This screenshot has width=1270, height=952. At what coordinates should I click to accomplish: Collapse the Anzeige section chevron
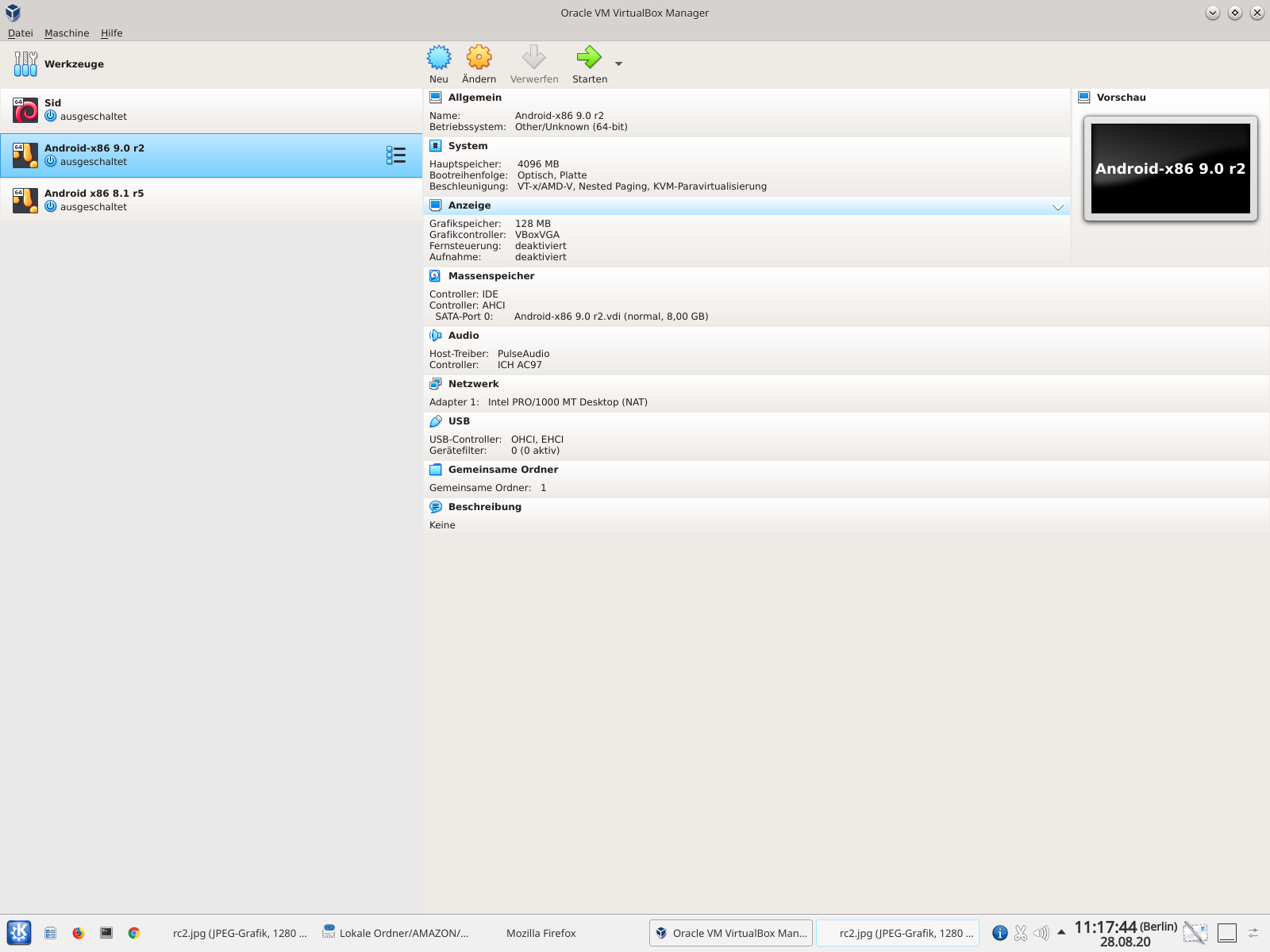1058,206
